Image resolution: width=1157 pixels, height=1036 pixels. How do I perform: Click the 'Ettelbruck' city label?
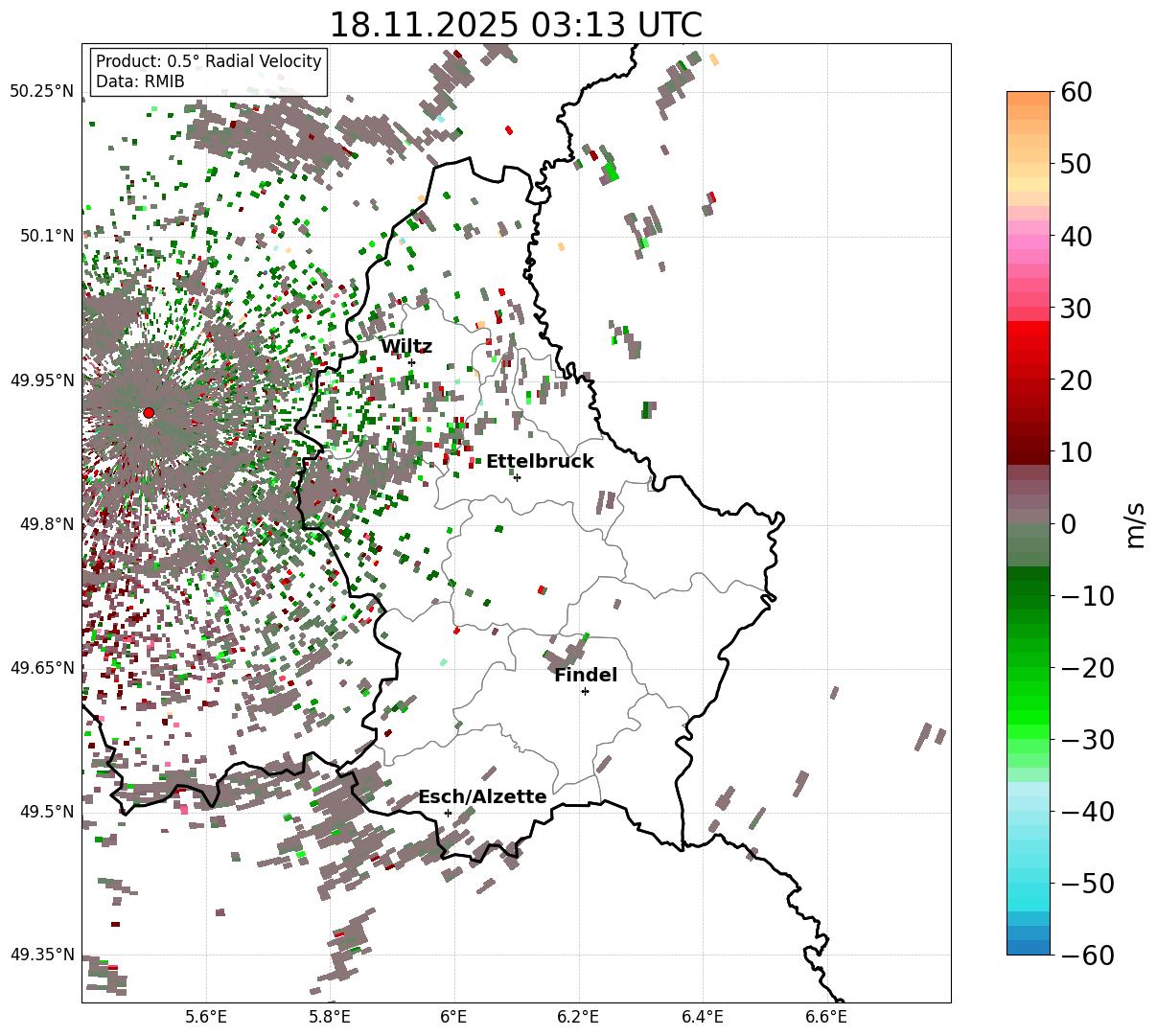point(540,462)
